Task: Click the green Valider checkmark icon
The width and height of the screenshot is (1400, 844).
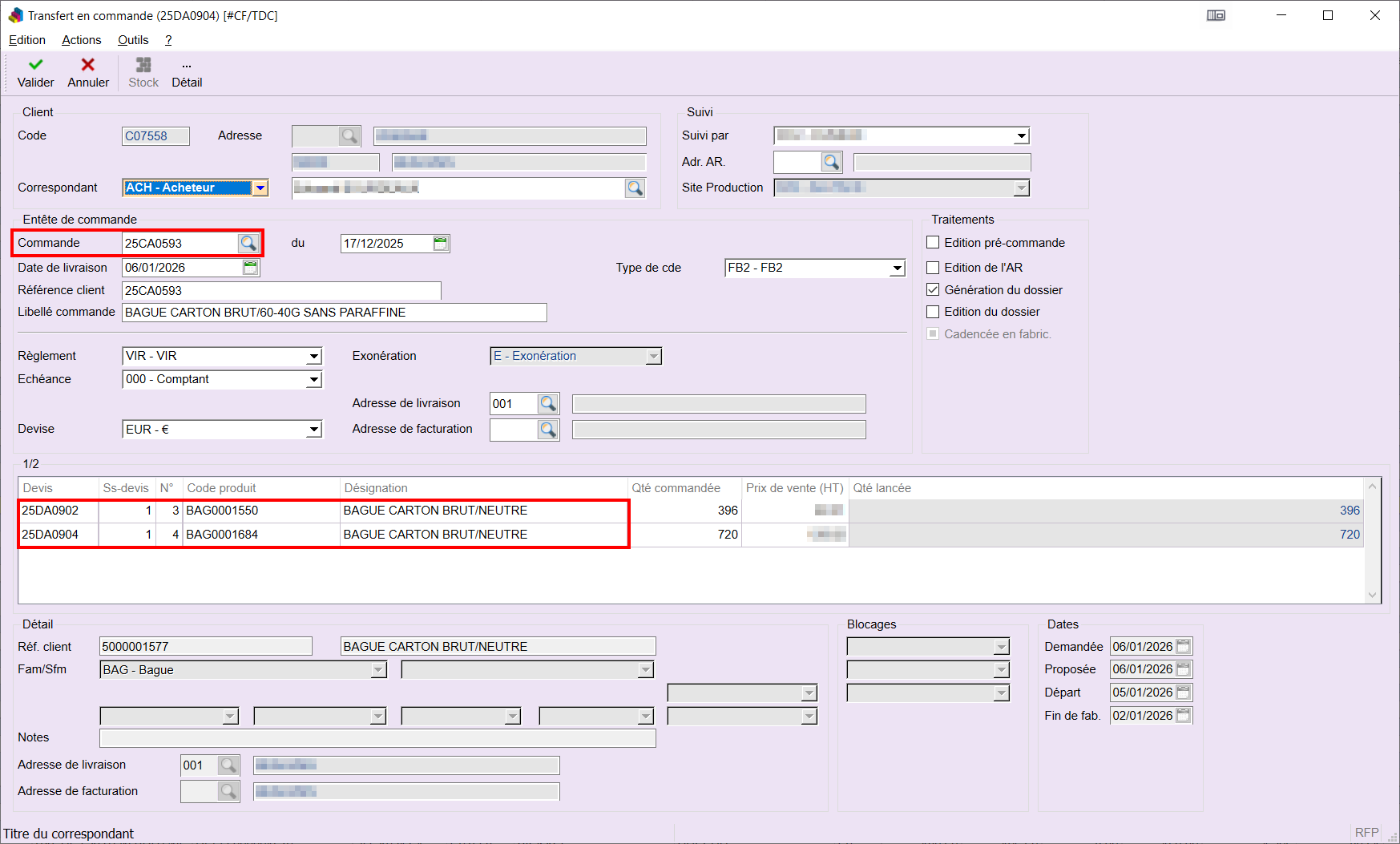Action: [35, 65]
